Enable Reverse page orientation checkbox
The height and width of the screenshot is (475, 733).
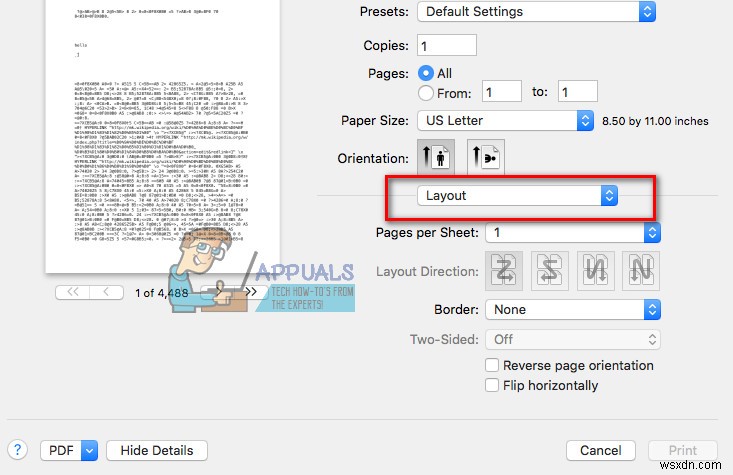[x=492, y=365]
